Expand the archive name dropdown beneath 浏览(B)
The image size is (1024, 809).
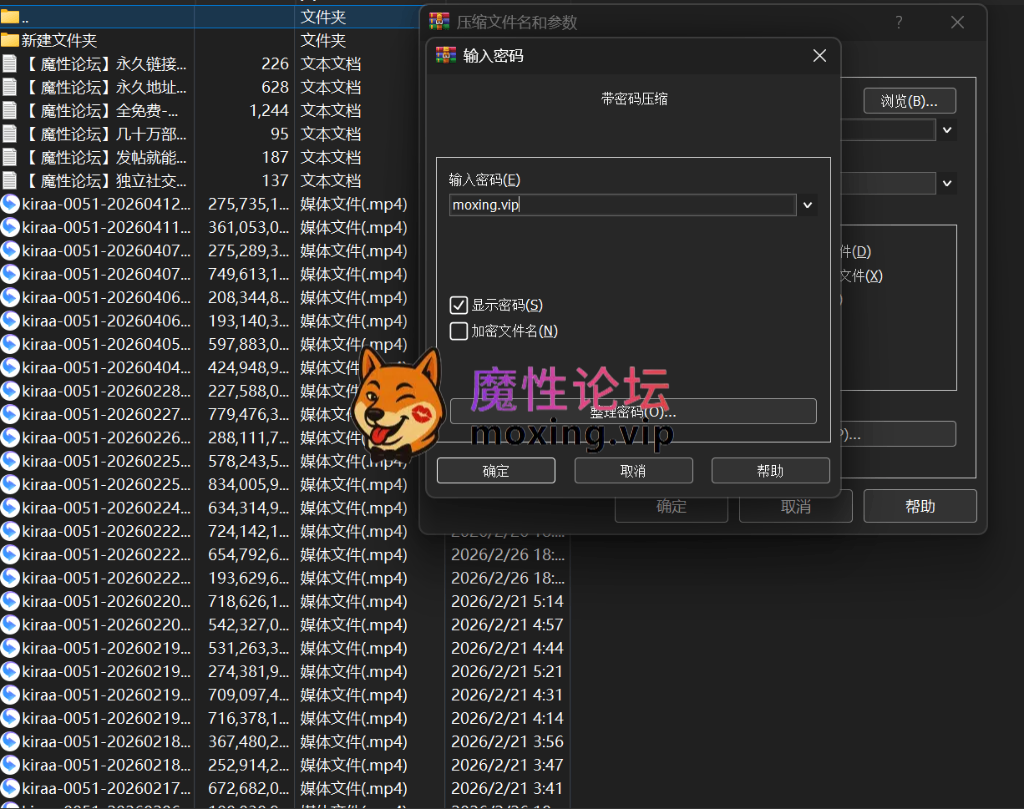pos(947,130)
